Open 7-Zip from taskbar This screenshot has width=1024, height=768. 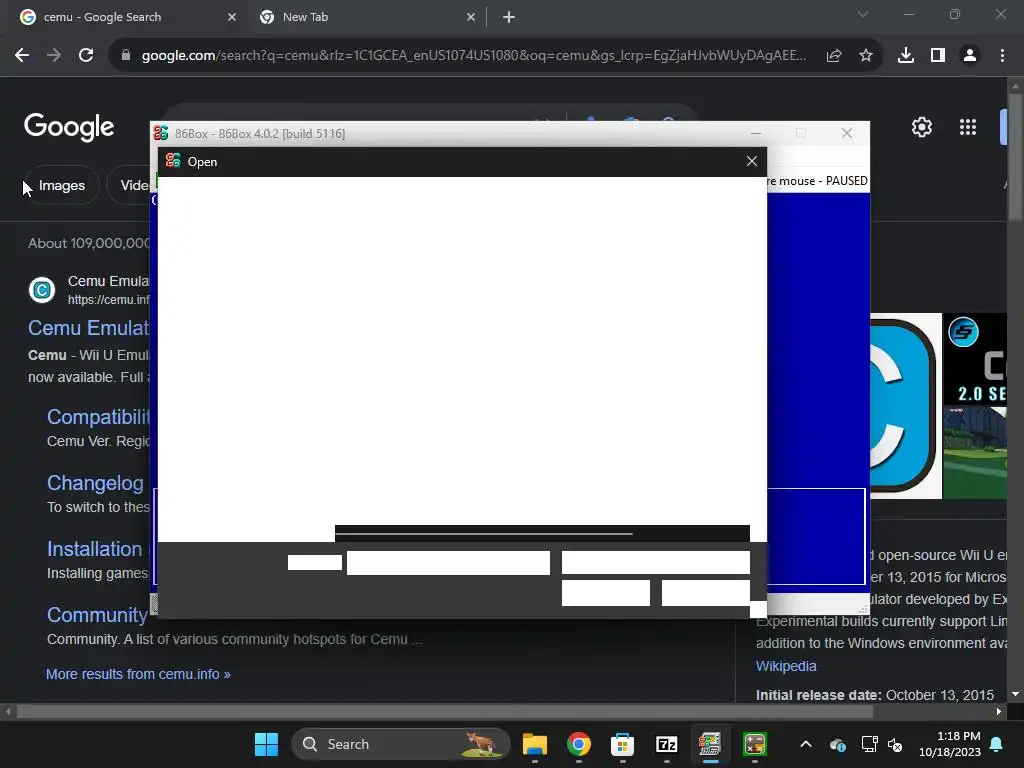coord(667,744)
